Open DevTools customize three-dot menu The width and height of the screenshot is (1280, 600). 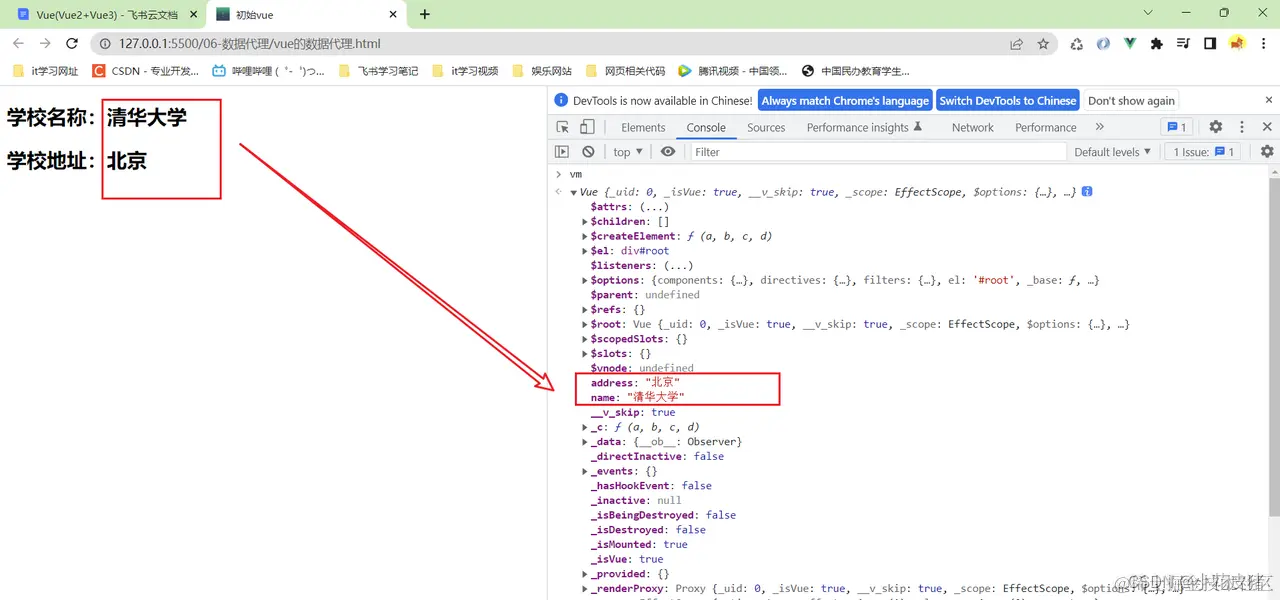click(1242, 127)
